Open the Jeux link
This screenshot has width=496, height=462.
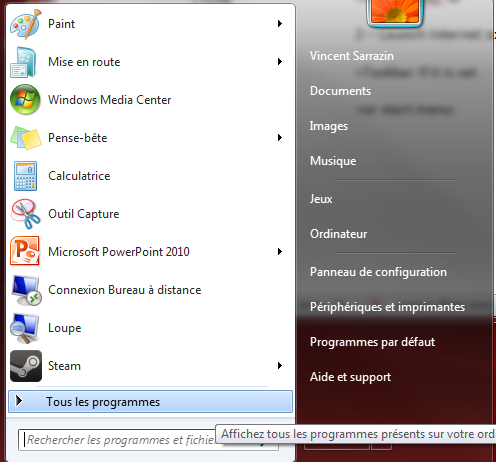[321, 199]
